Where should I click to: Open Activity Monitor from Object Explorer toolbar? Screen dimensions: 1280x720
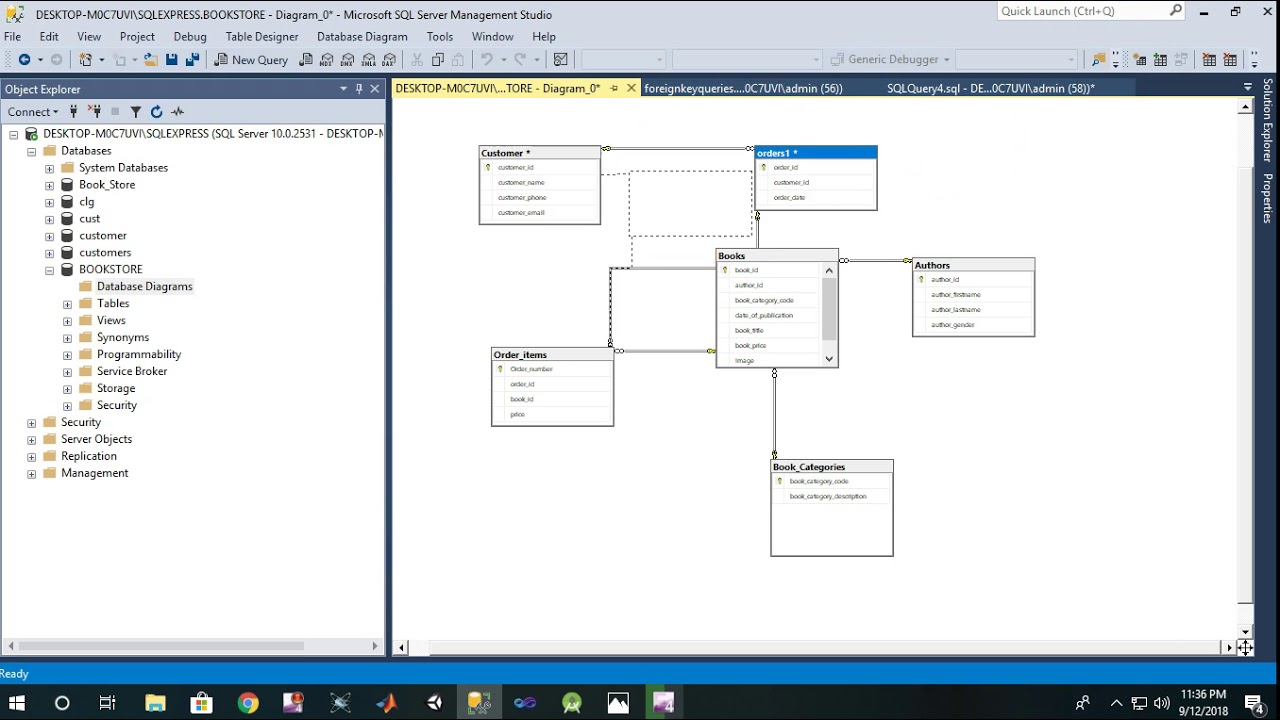[x=178, y=112]
